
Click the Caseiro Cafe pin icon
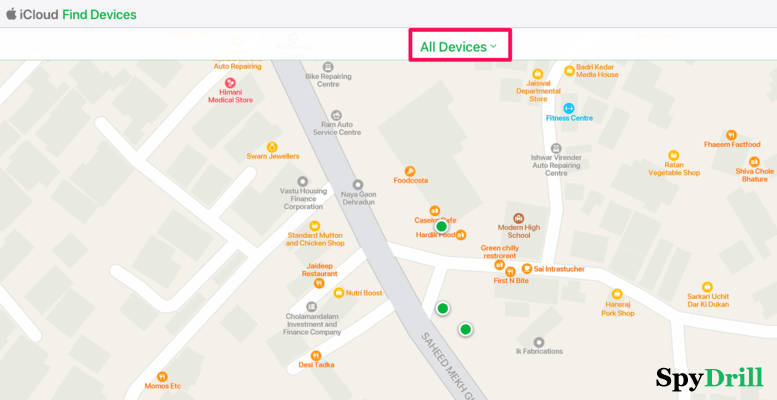coord(435,211)
